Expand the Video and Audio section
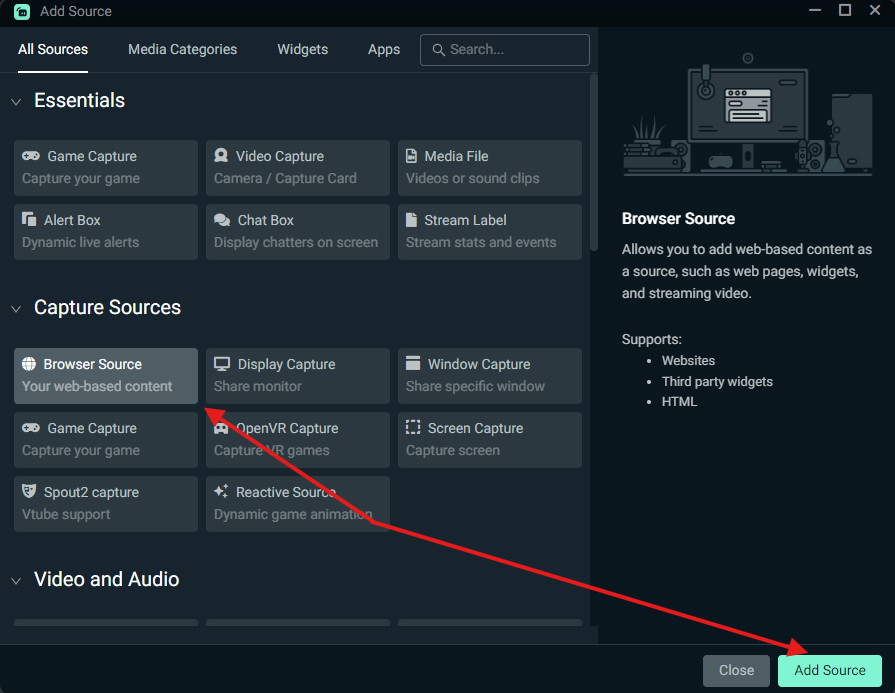This screenshot has height=693, width=895. click(x=15, y=580)
